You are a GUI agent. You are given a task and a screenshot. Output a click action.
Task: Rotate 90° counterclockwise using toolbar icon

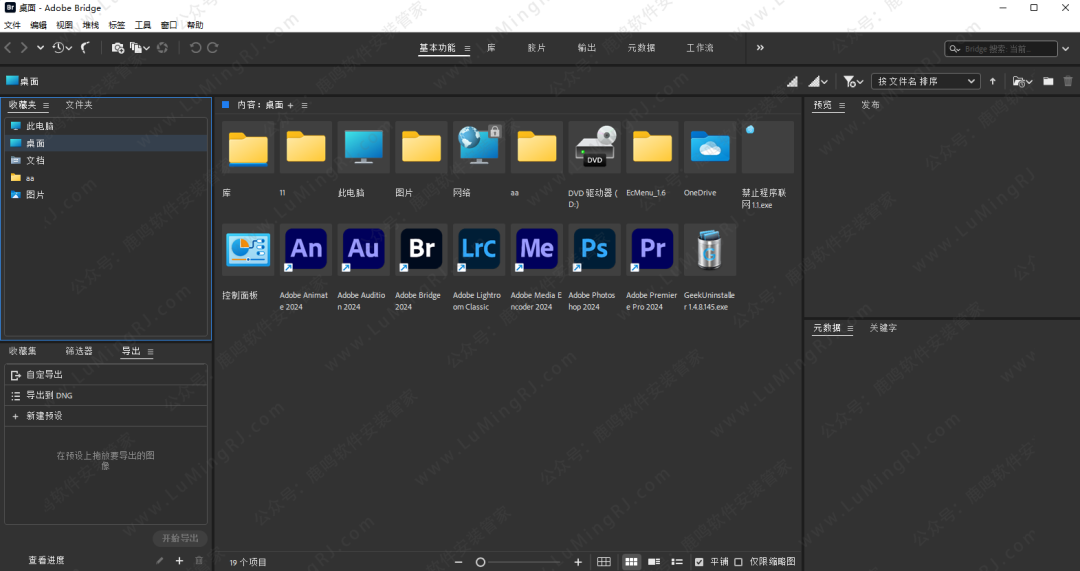(195, 47)
